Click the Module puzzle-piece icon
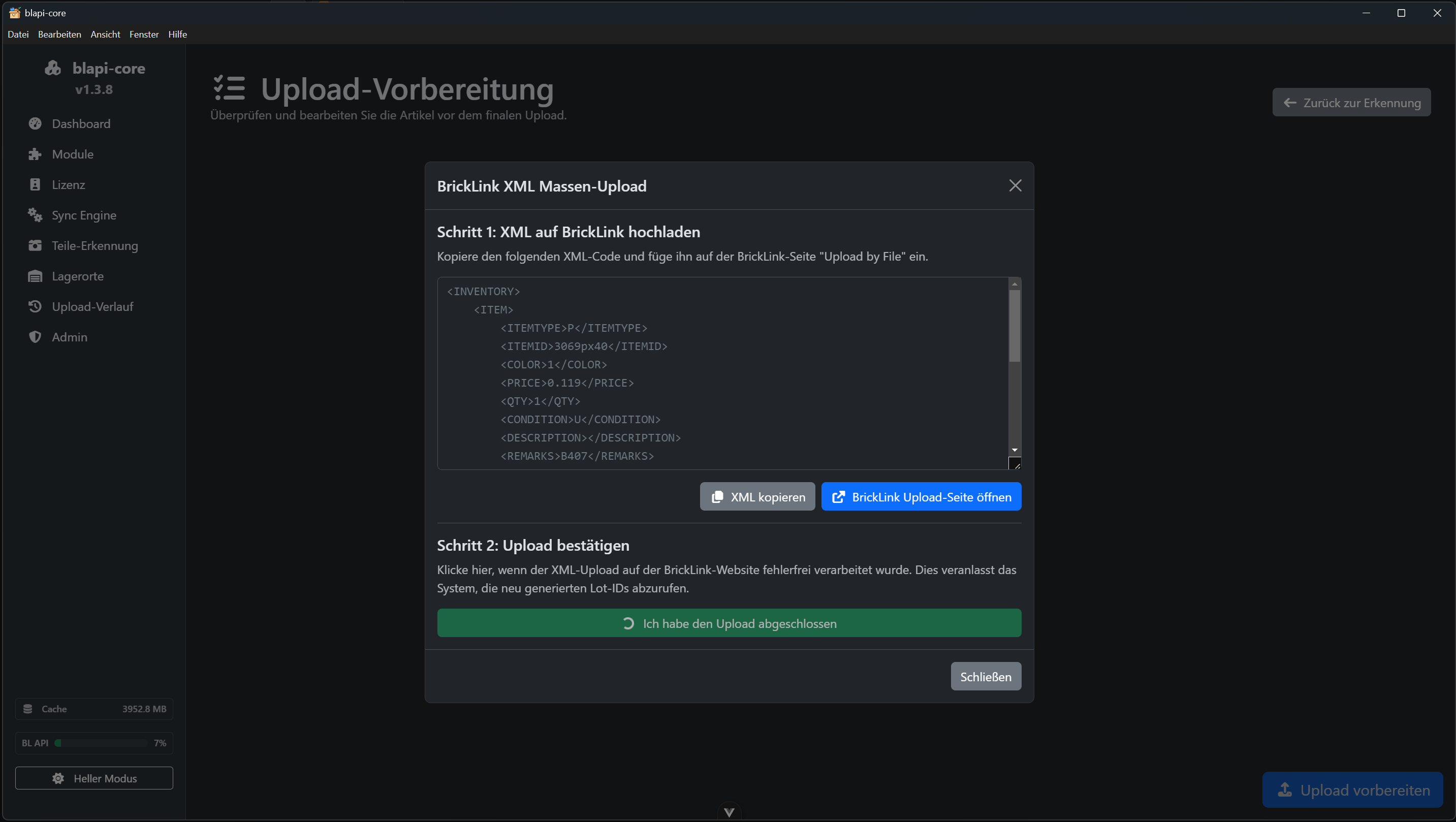This screenshot has width=1456, height=822. click(x=35, y=154)
